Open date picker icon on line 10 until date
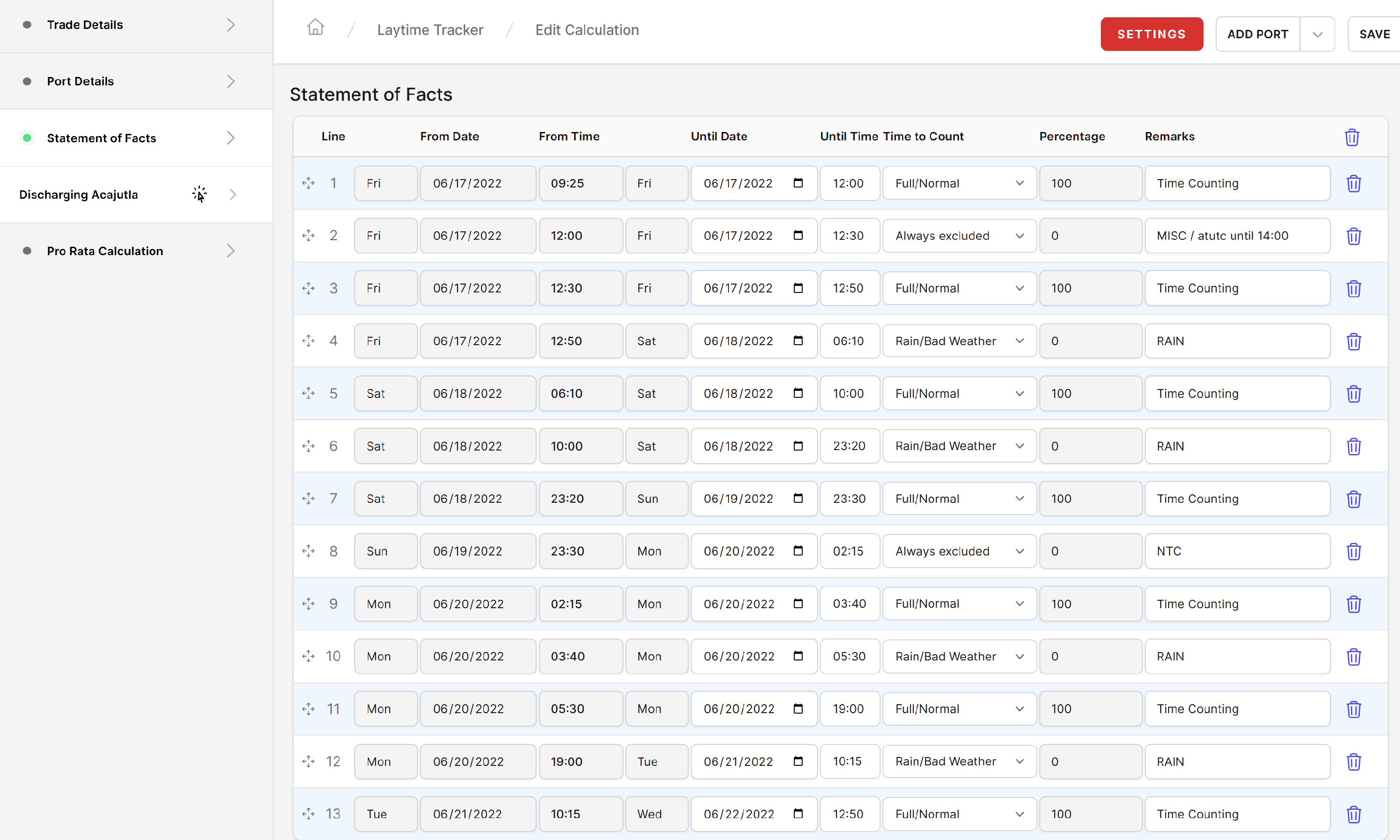Viewport: 1400px width, 840px height. (x=798, y=656)
